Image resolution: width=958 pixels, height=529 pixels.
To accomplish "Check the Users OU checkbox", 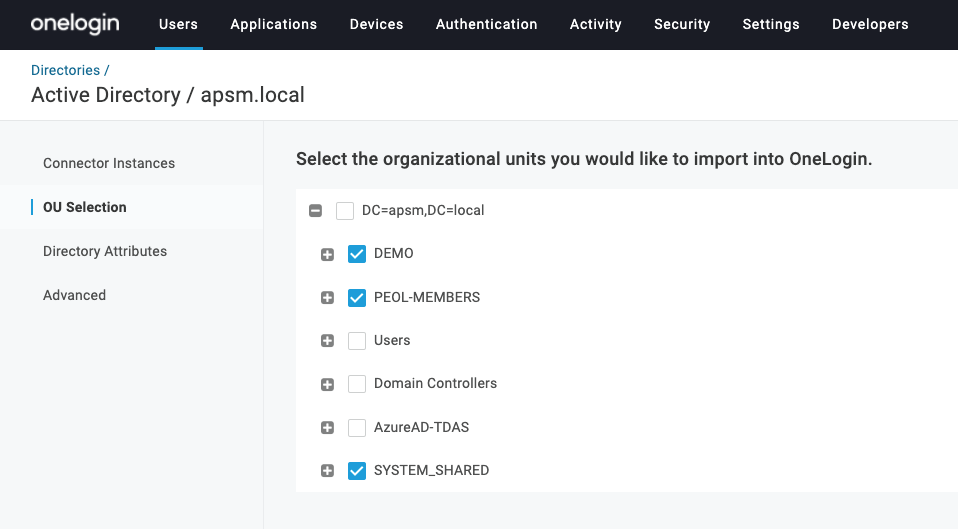I will 357,341.
